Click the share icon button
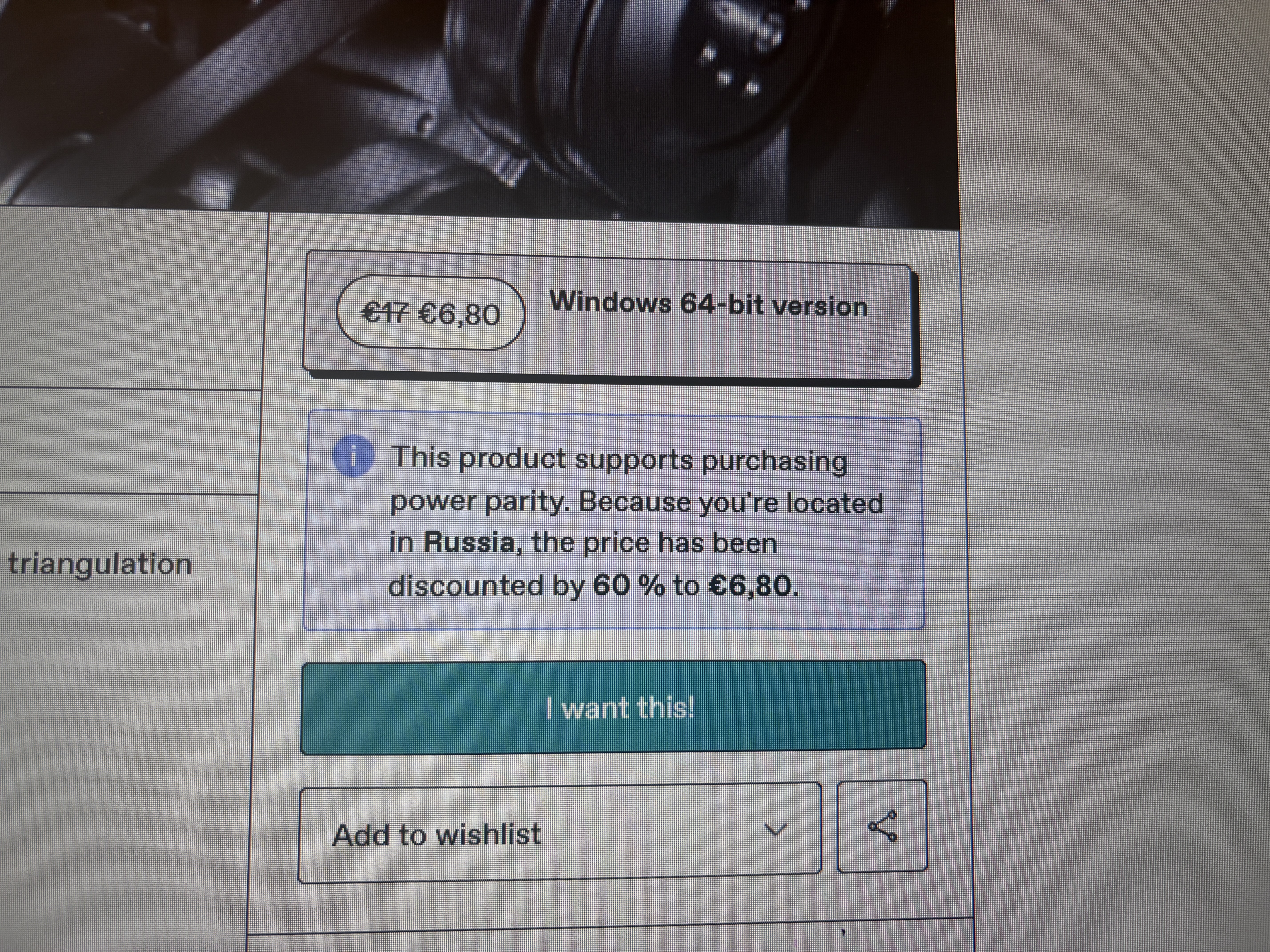Image resolution: width=1270 pixels, height=952 pixels. tap(882, 826)
